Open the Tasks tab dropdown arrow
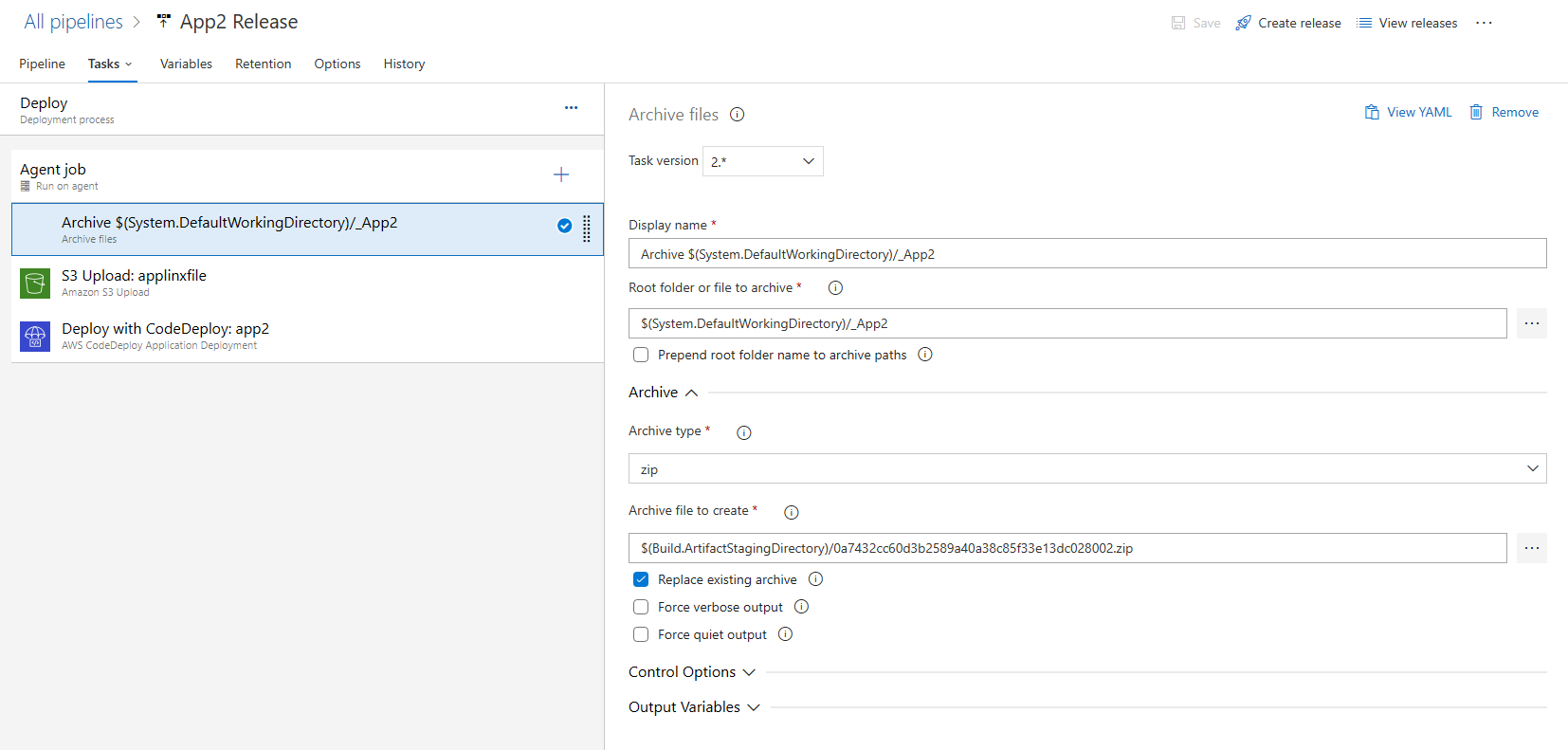This screenshot has width=1568, height=750. (129, 64)
